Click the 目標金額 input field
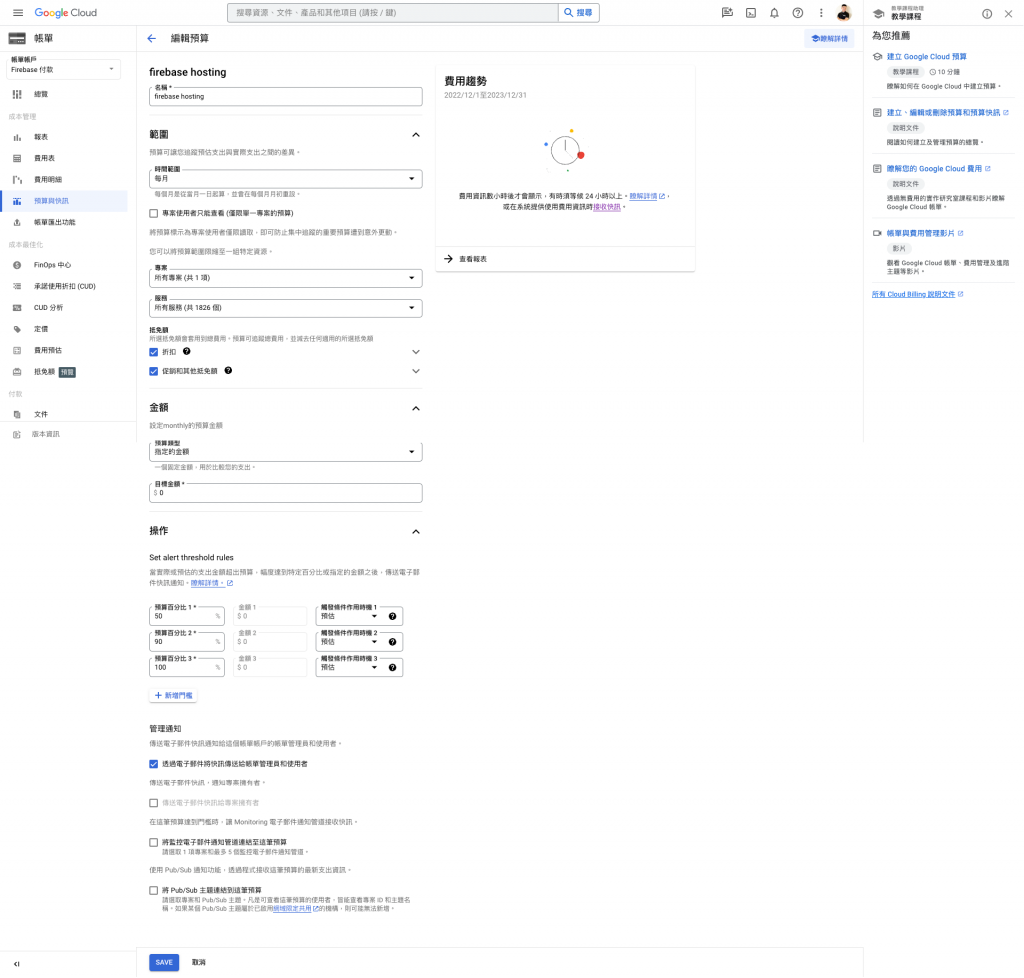The width and height of the screenshot is (1024, 978). [285, 493]
